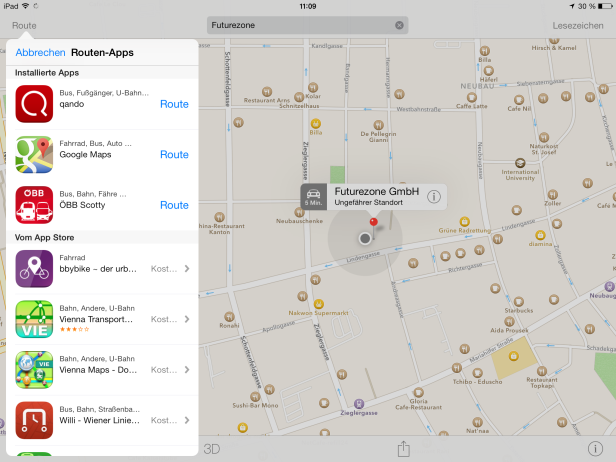Tap the Caffe Latte marker
The image size is (616, 462).
click(x=472, y=97)
